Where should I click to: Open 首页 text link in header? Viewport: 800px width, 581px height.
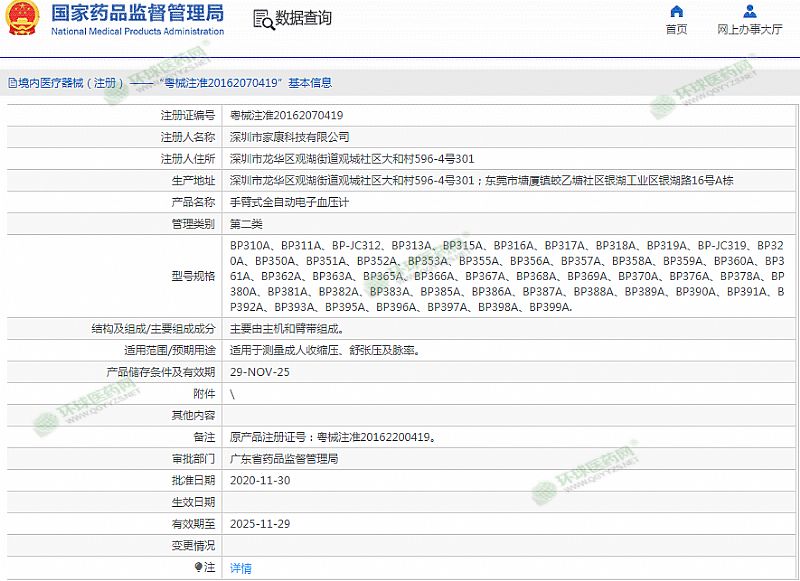(677, 30)
